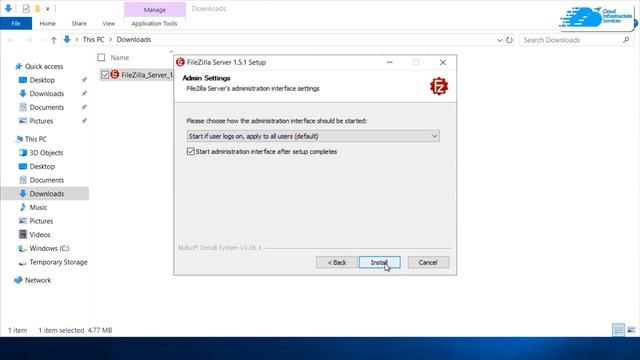Open the recent locations dropdown arrow
The height and width of the screenshot is (360, 640).
coord(41,40)
